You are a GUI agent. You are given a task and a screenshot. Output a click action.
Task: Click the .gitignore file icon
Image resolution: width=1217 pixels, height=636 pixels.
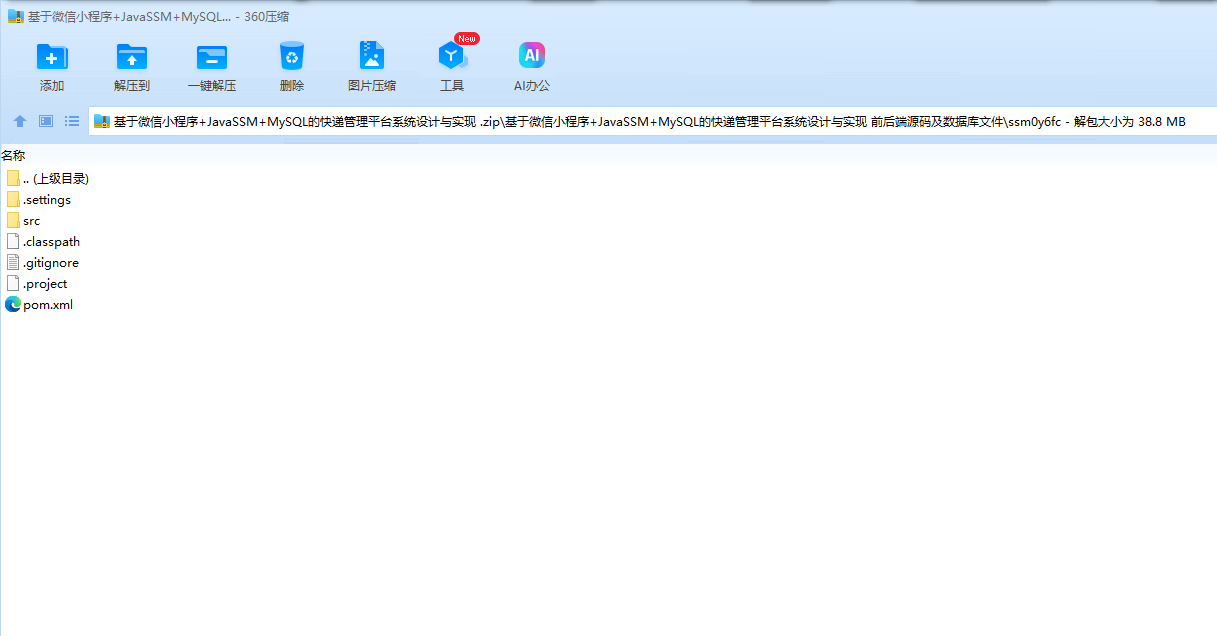click(13, 262)
